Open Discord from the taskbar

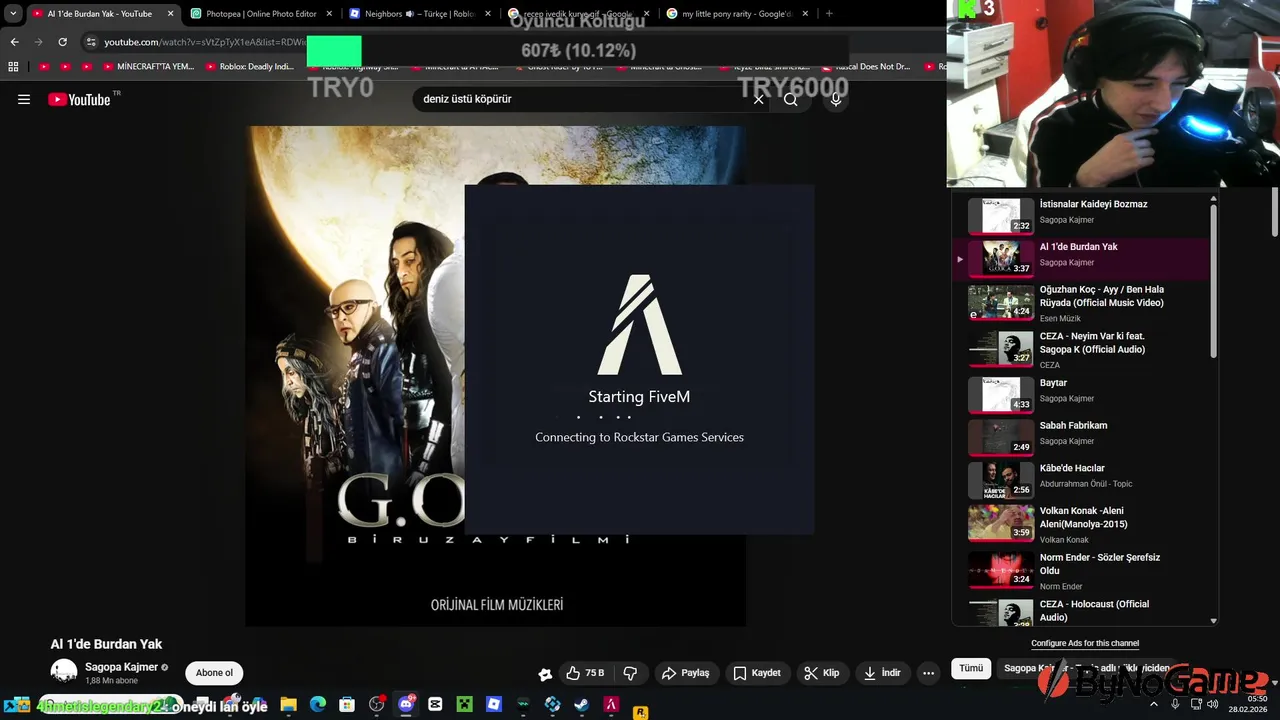tap(406, 704)
